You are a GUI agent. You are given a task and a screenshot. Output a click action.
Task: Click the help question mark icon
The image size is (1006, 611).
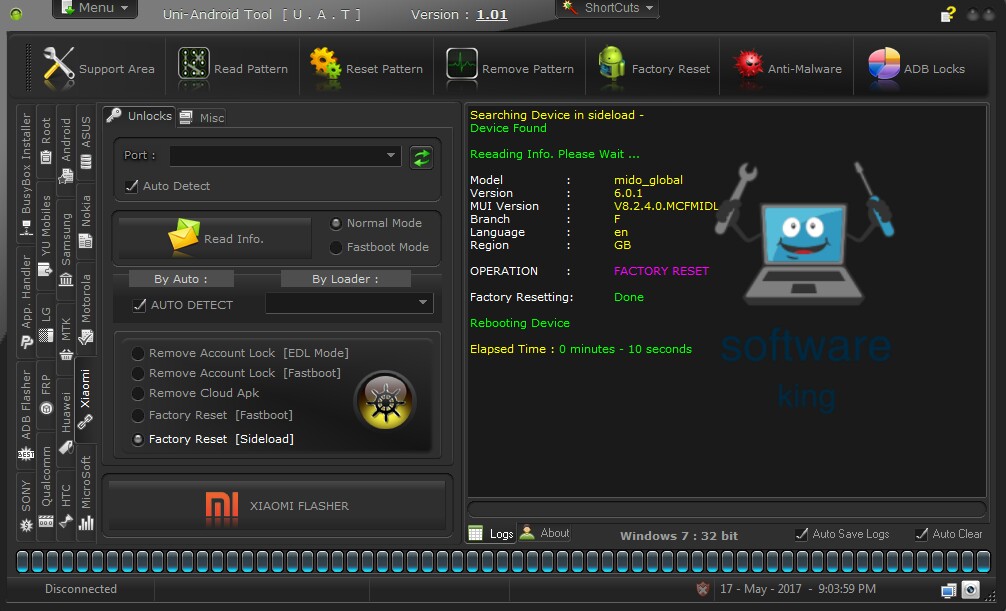[948, 14]
